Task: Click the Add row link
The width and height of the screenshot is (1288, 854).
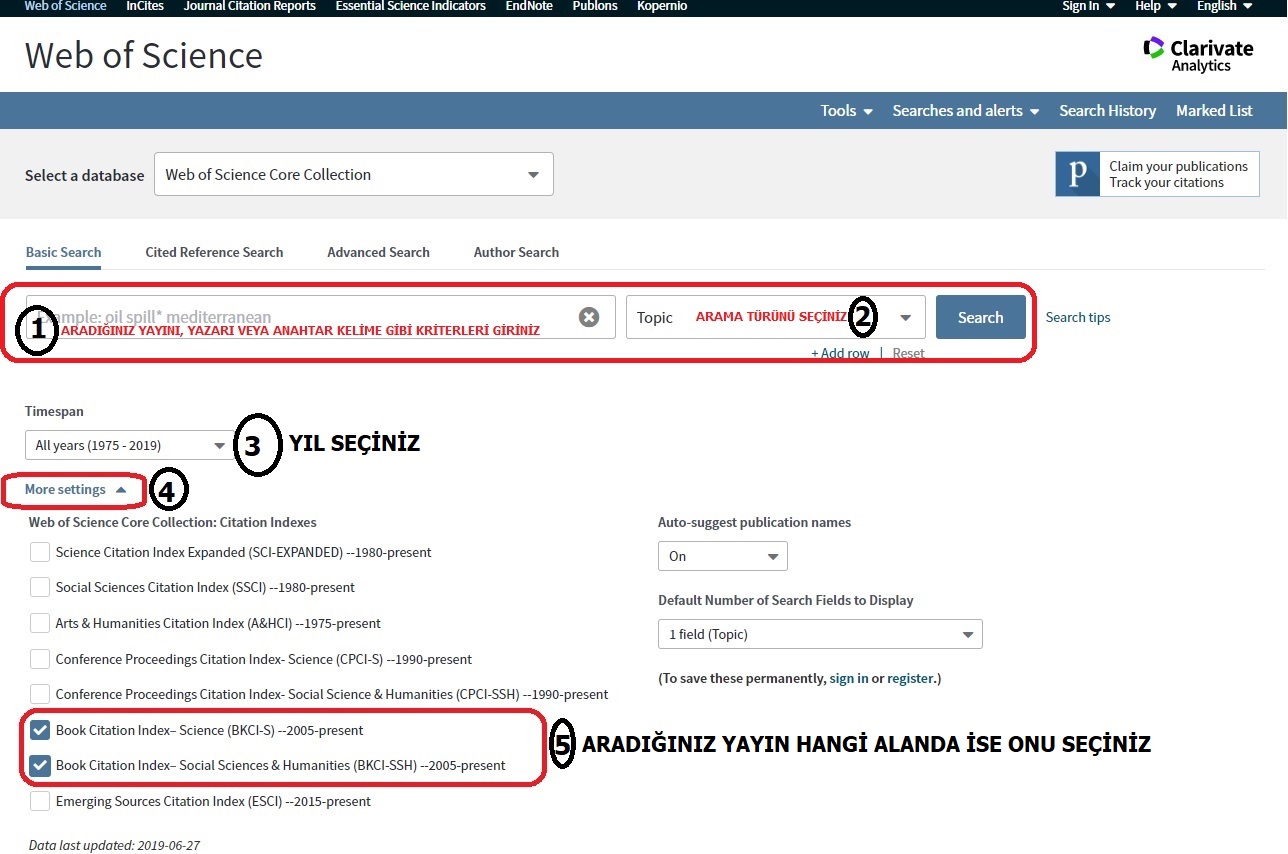Action: click(x=840, y=352)
